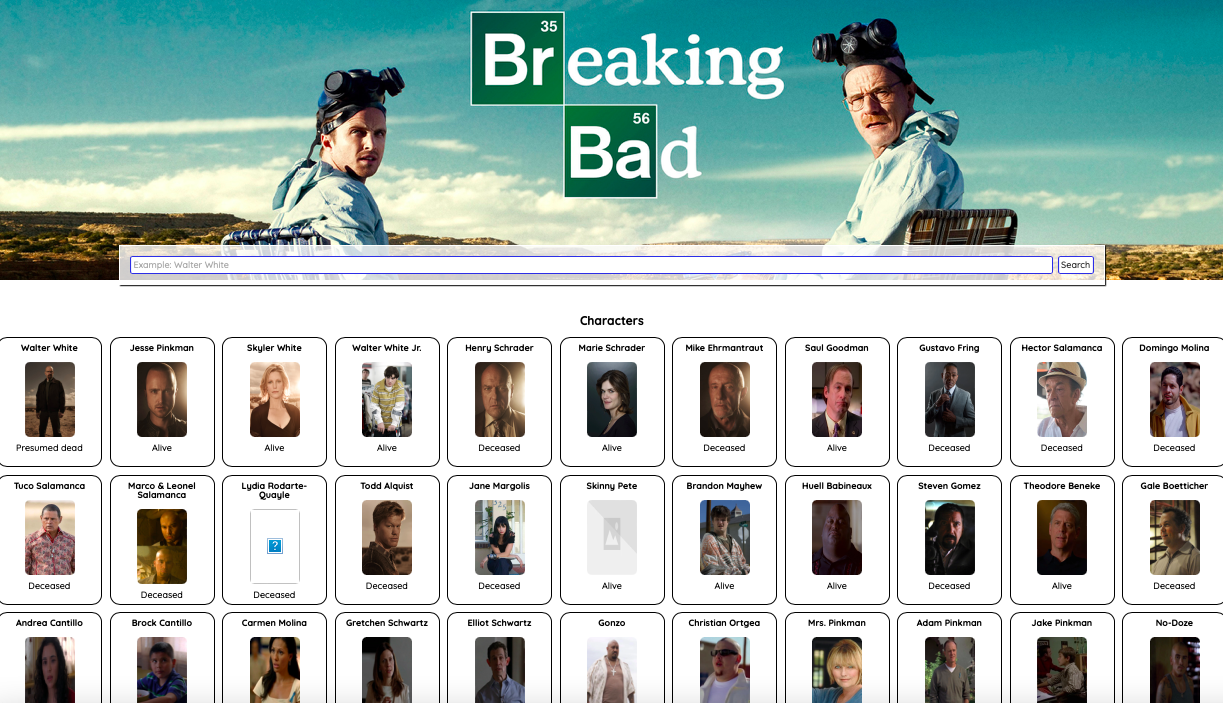The image size is (1223, 703).
Task: Select the Henry Schrader character card
Action: [499, 401]
